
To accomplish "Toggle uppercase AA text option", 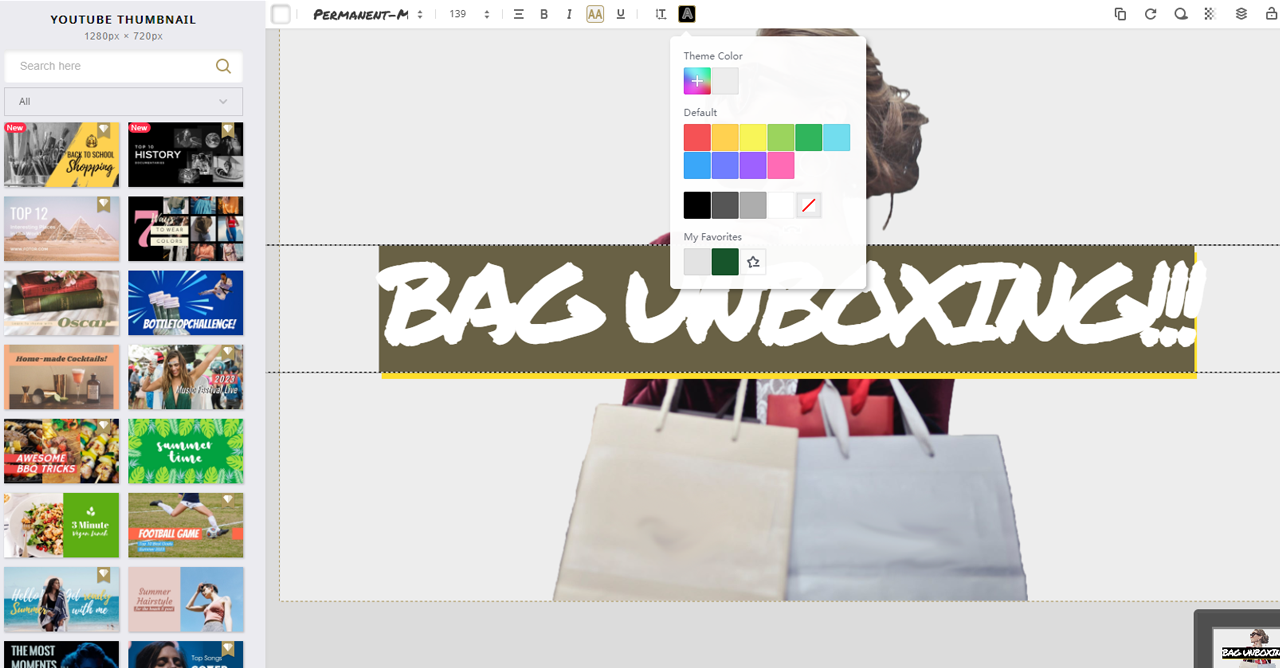I will tap(595, 14).
